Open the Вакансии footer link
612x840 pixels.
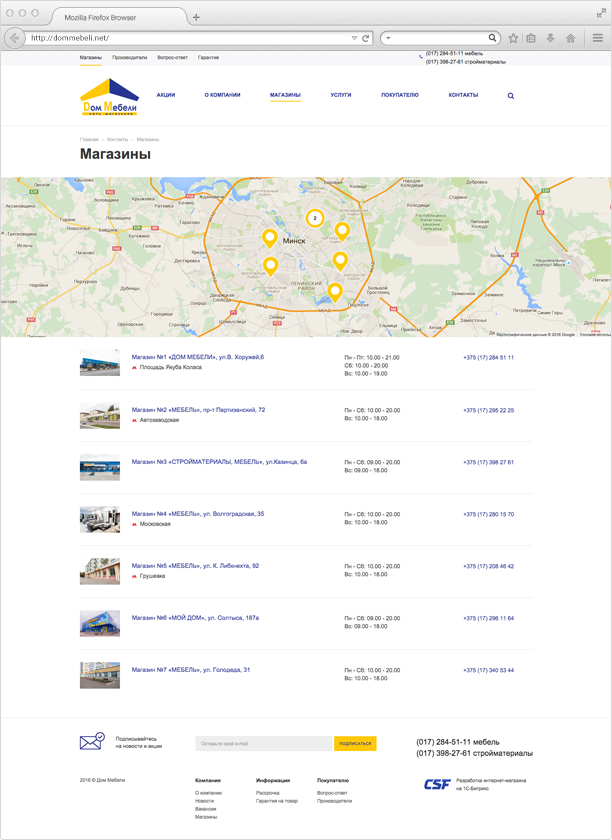pos(205,809)
